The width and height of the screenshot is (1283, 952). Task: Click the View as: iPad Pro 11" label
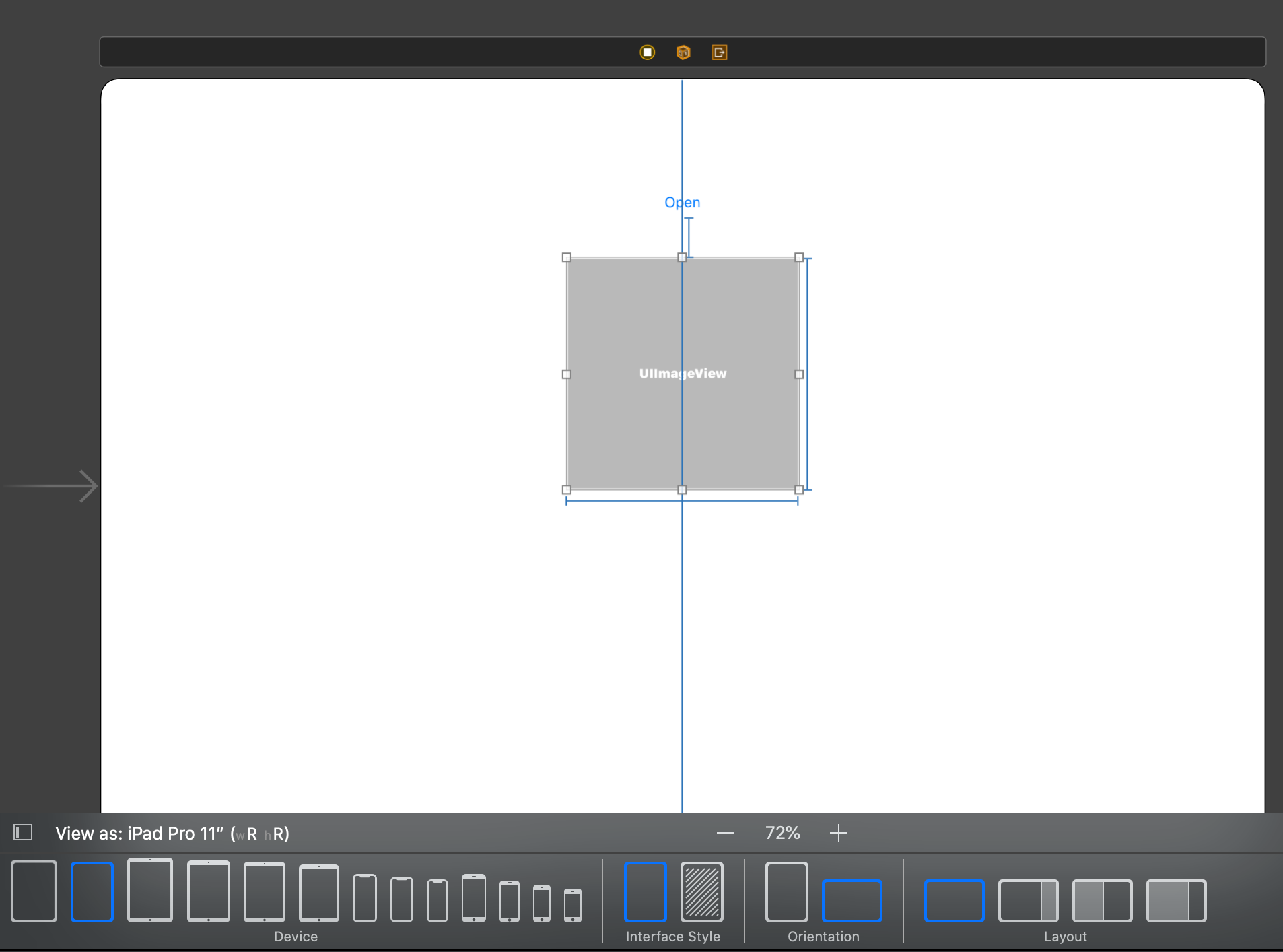172,834
